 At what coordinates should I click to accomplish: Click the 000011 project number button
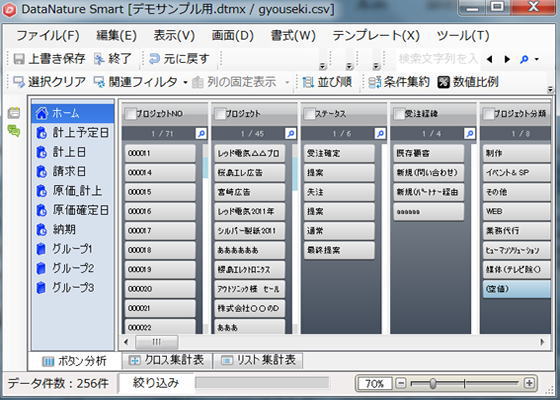click(x=160, y=153)
